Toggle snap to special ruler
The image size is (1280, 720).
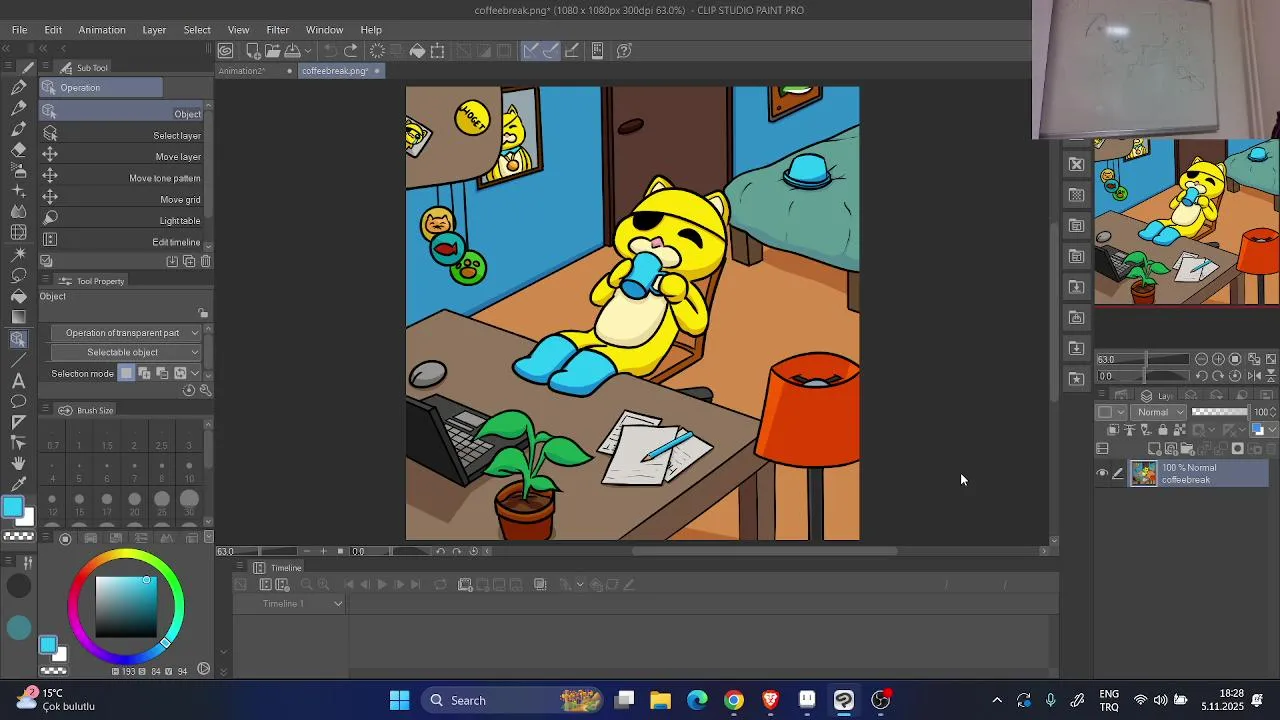[x=550, y=51]
